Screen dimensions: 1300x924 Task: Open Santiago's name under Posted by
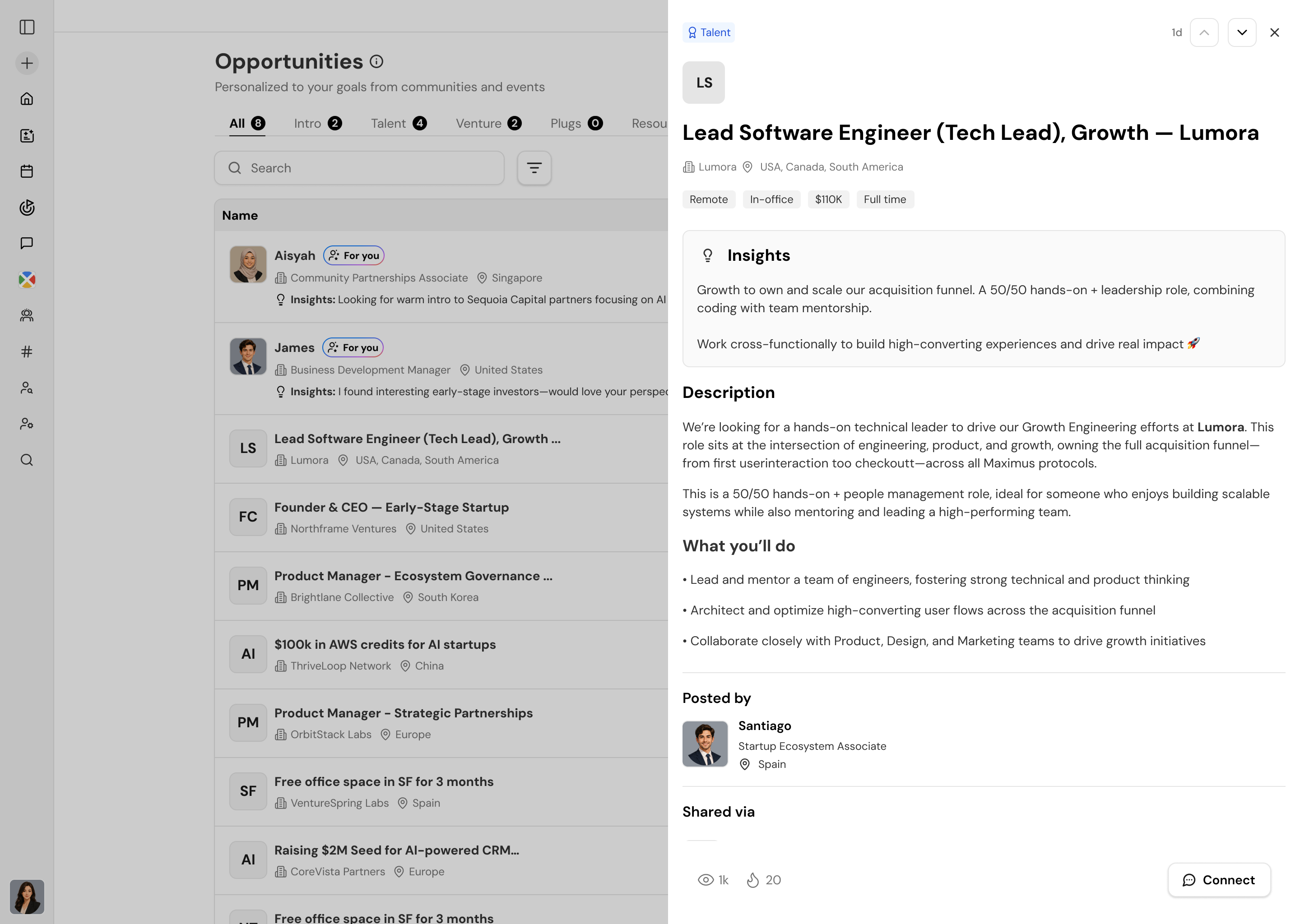(x=764, y=726)
